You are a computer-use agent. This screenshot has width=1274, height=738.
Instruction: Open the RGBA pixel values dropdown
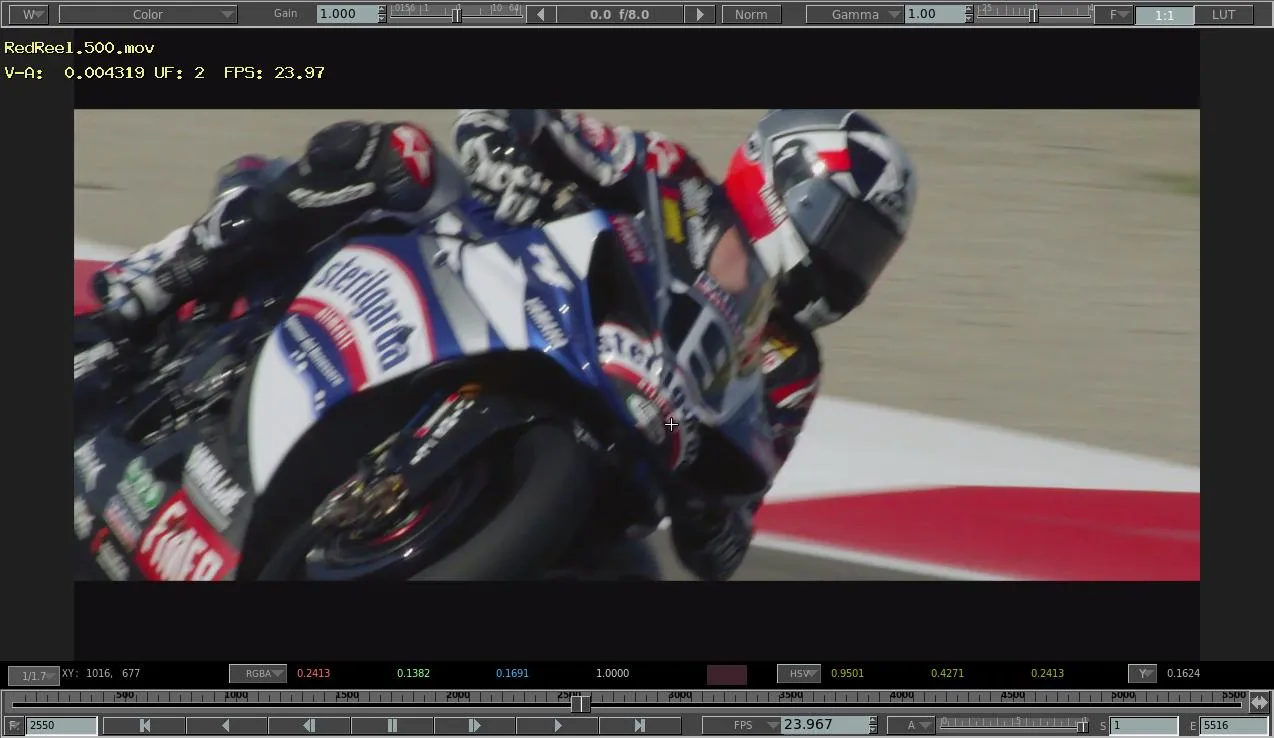[x=258, y=674]
